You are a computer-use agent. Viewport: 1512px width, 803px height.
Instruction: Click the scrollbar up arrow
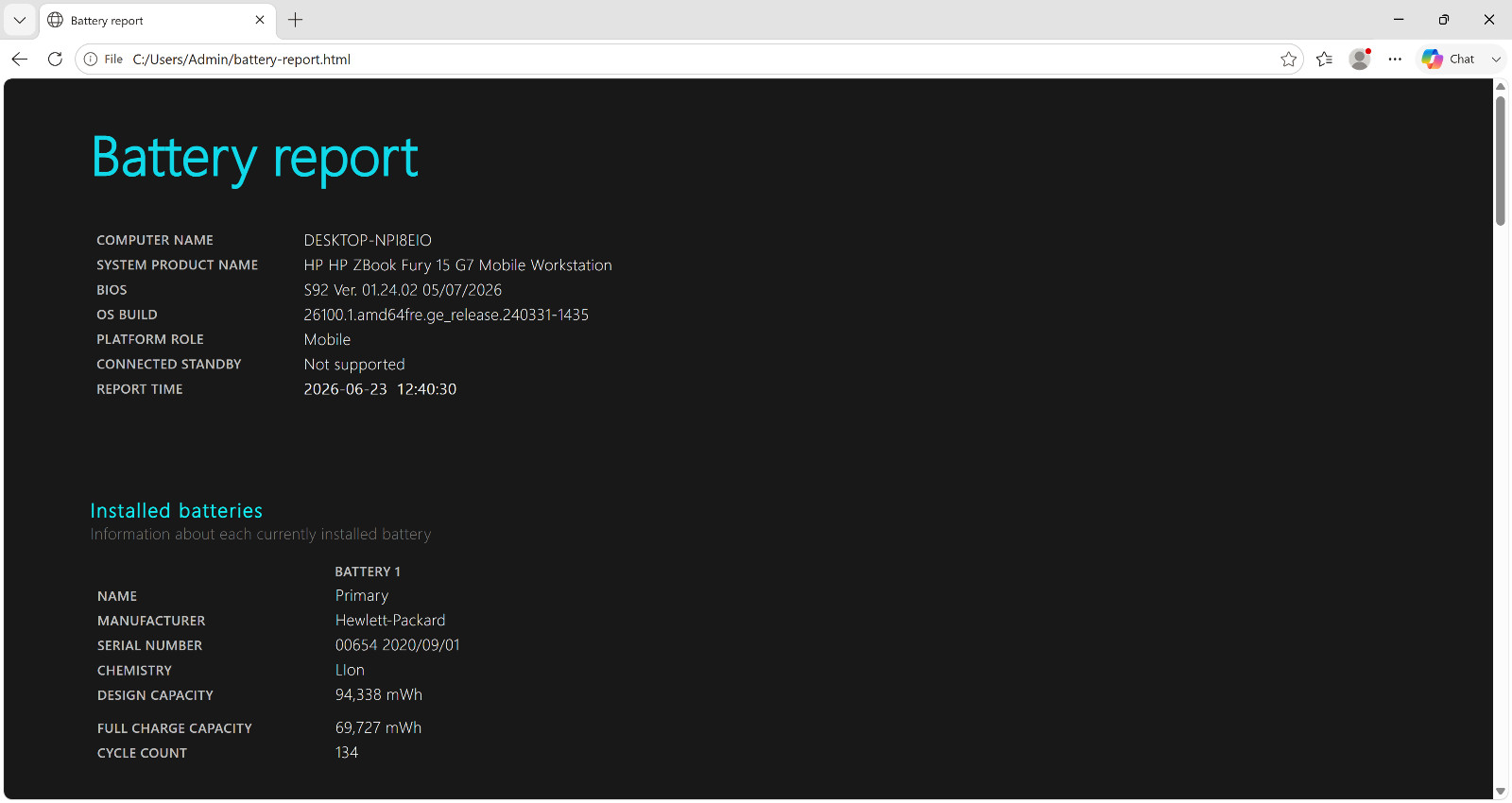[1501, 86]
